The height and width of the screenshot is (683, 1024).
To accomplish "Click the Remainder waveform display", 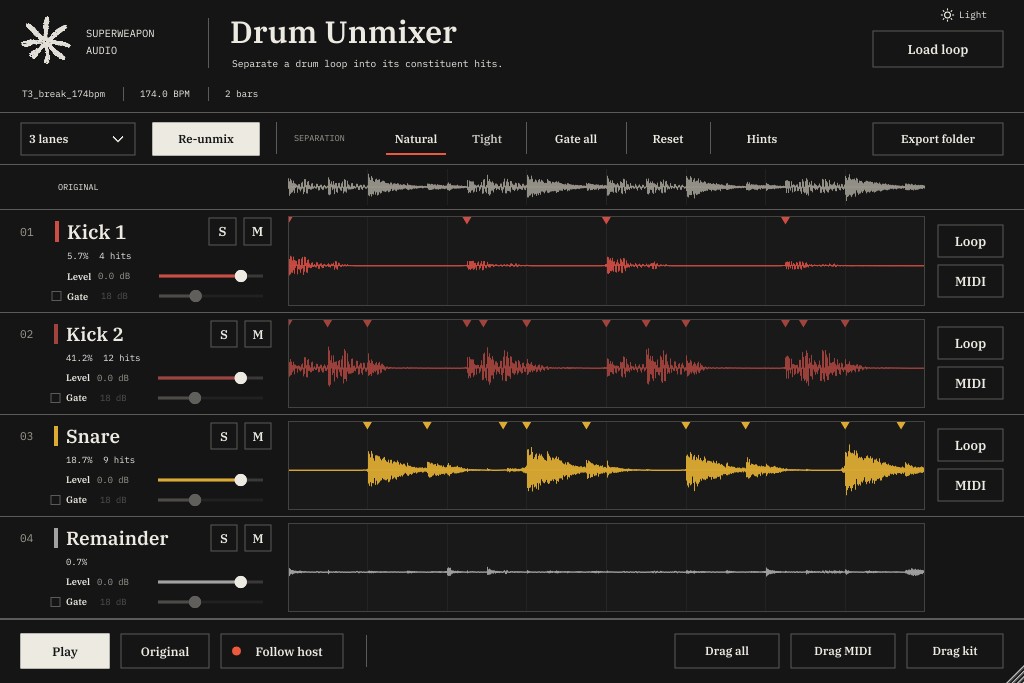I will (606, 567).
